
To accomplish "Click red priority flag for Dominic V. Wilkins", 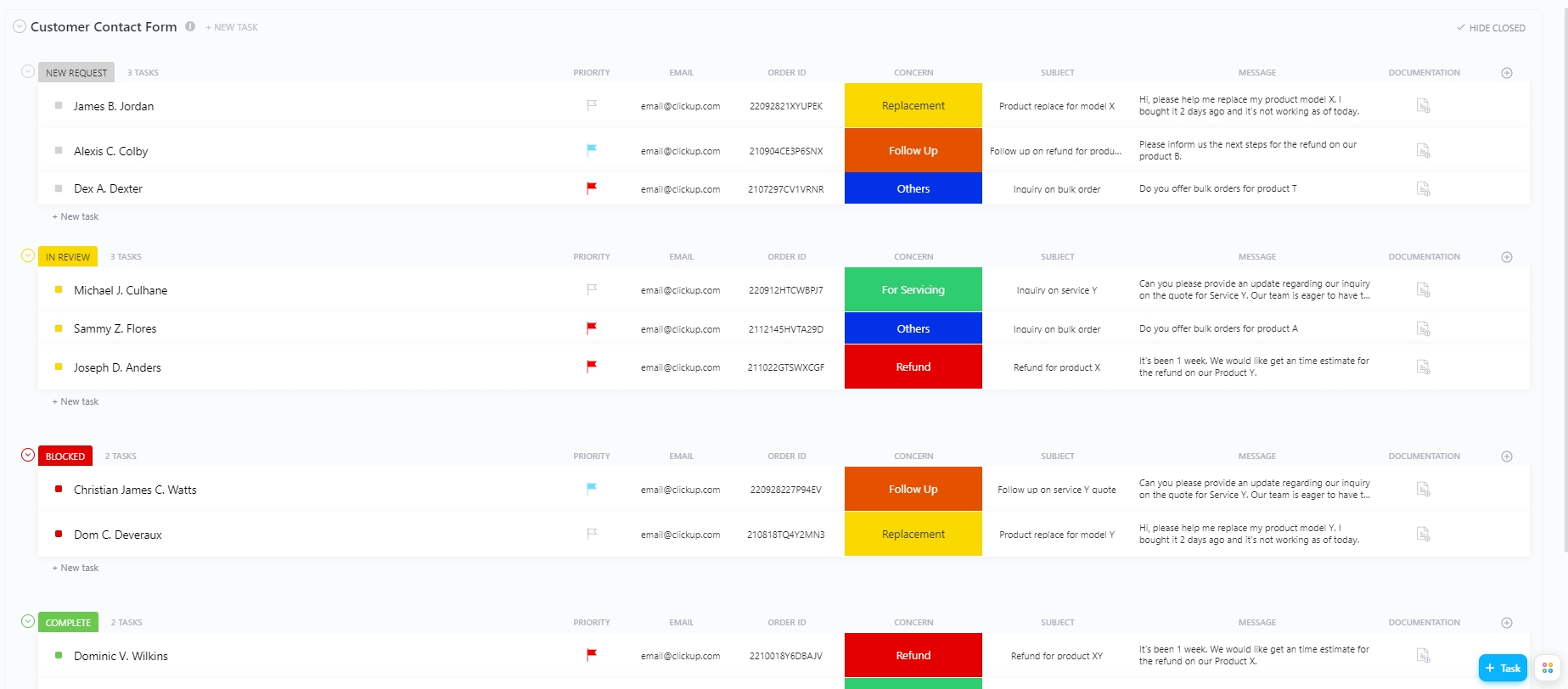I will tap(592, 655).
